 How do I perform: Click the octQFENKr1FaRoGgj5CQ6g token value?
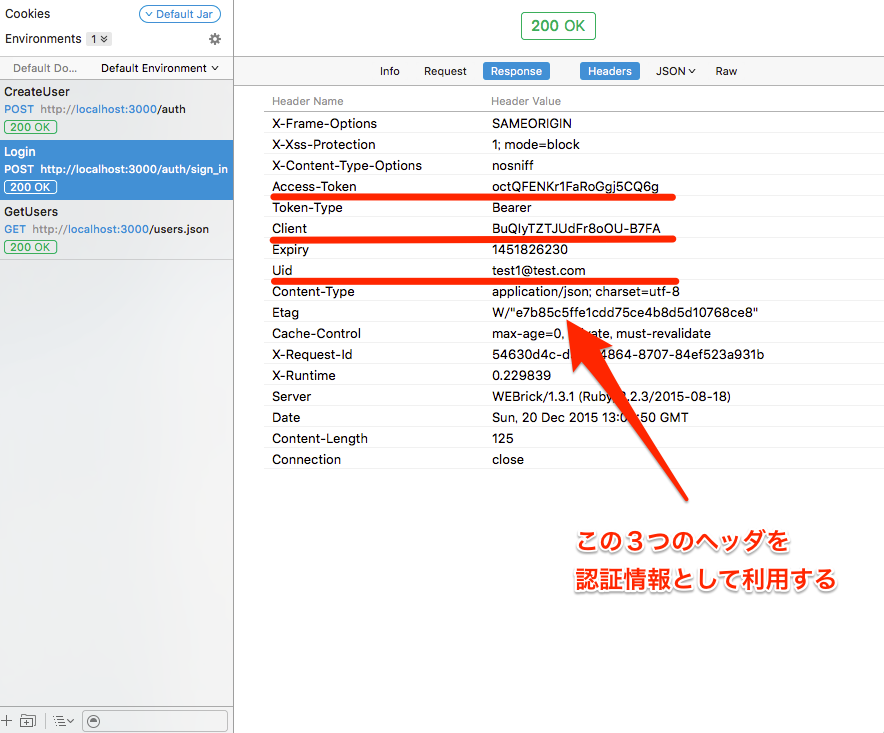575,187
